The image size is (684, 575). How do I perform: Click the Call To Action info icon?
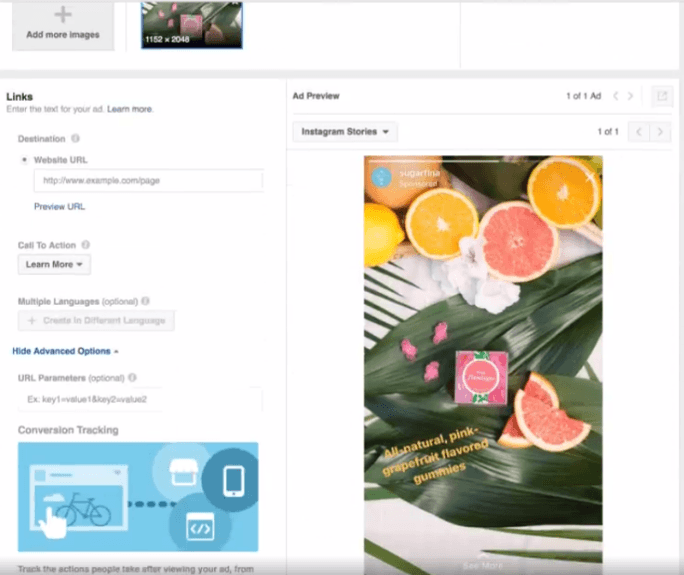pyautogui.click(x=86, y=245)
